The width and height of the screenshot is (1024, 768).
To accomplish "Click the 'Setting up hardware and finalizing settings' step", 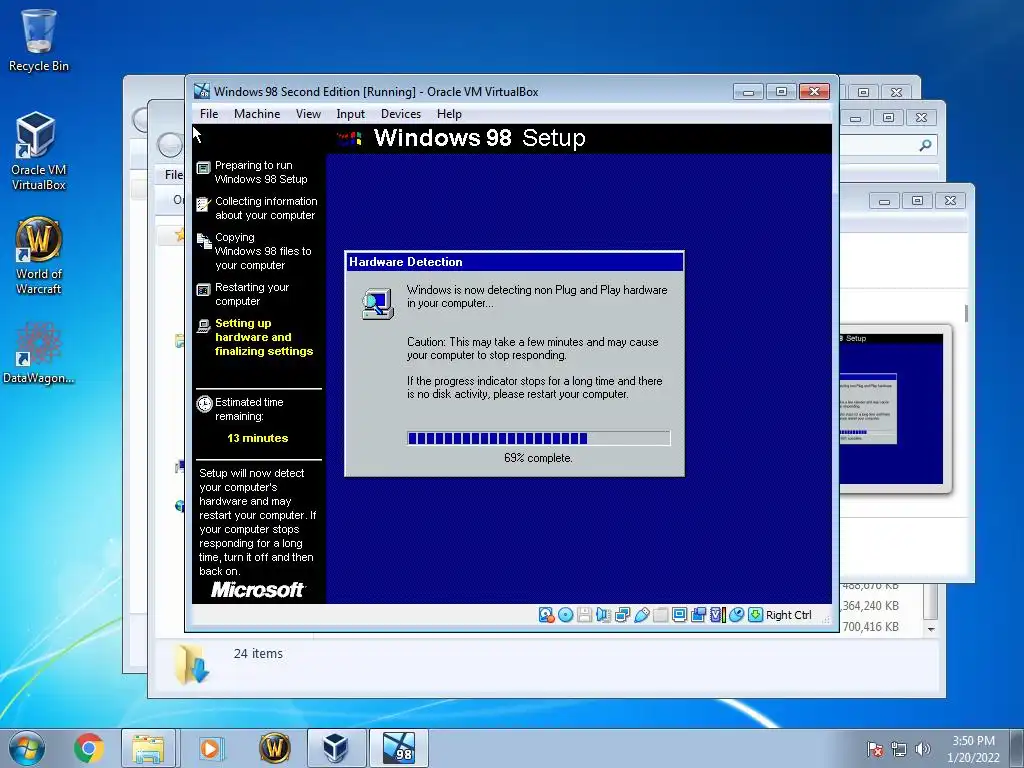I will tap(264, 337).
